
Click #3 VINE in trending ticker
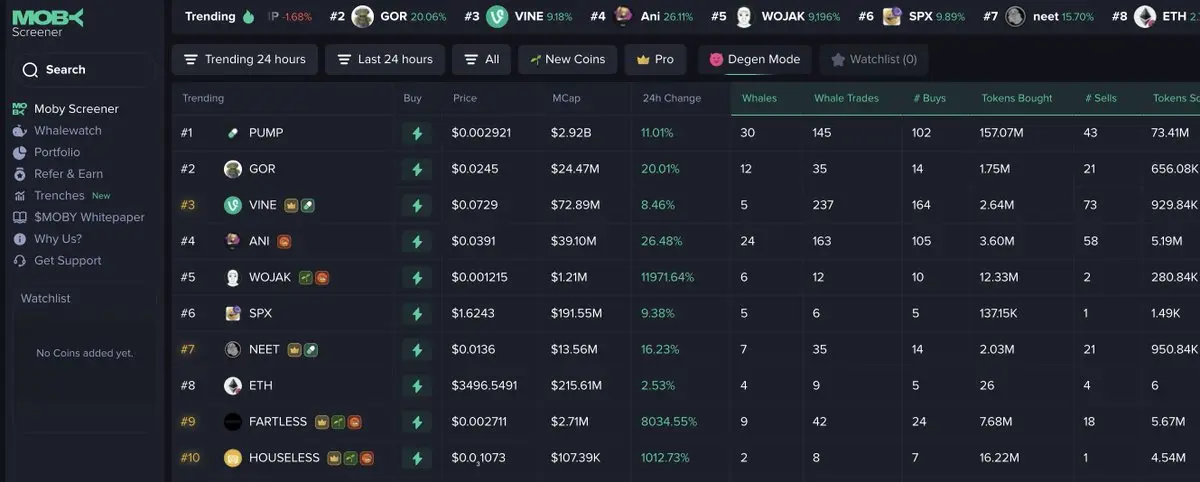(x=518, y=17)
